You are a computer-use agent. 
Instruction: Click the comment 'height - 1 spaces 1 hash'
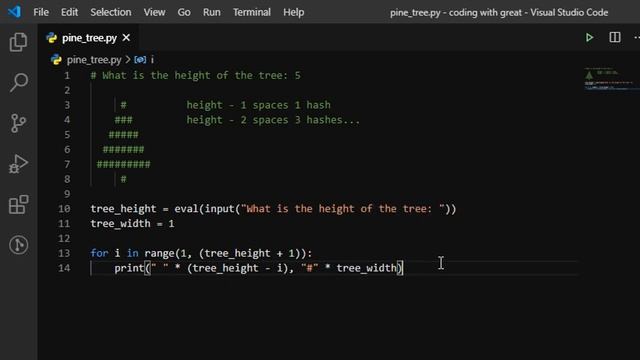258,105
